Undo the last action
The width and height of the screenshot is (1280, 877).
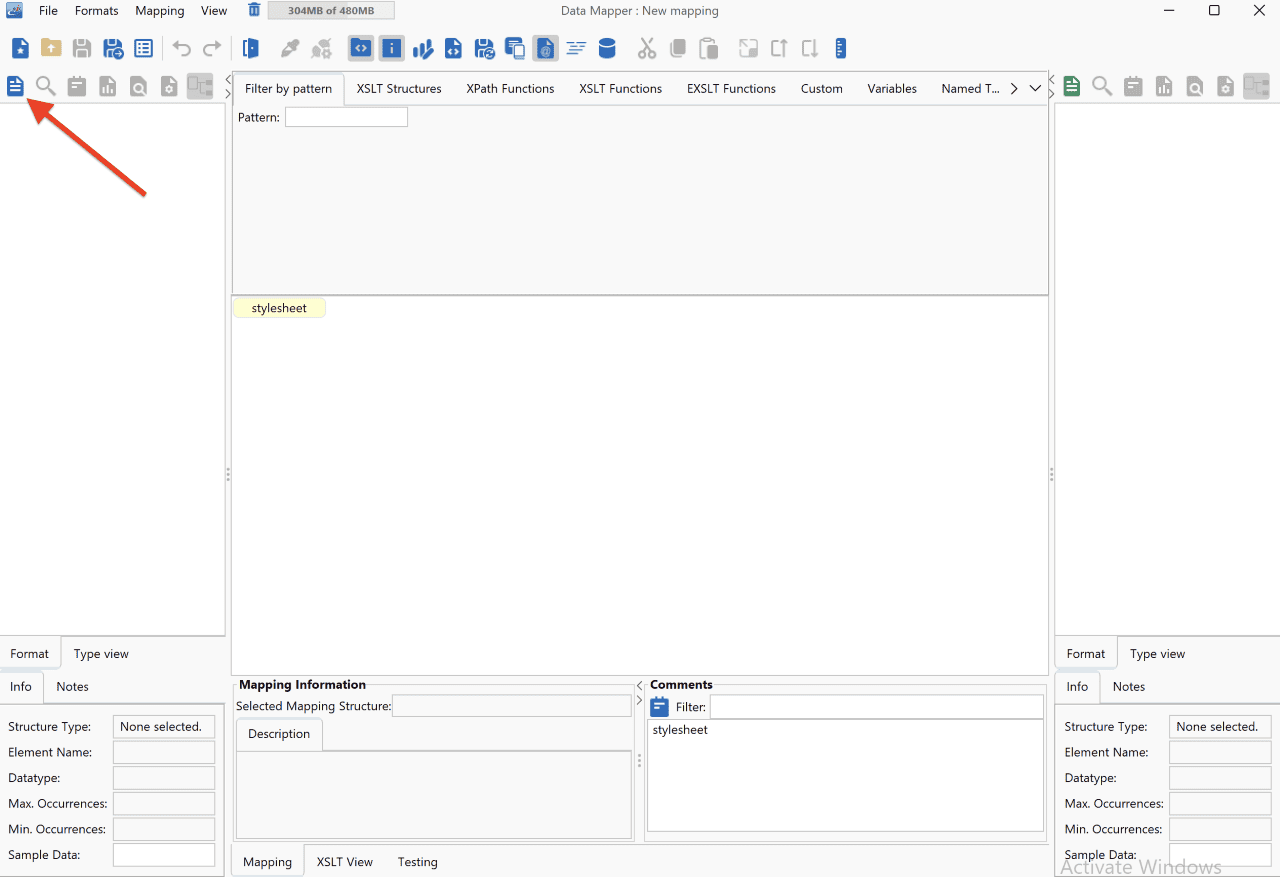click(x=181, y=48)
